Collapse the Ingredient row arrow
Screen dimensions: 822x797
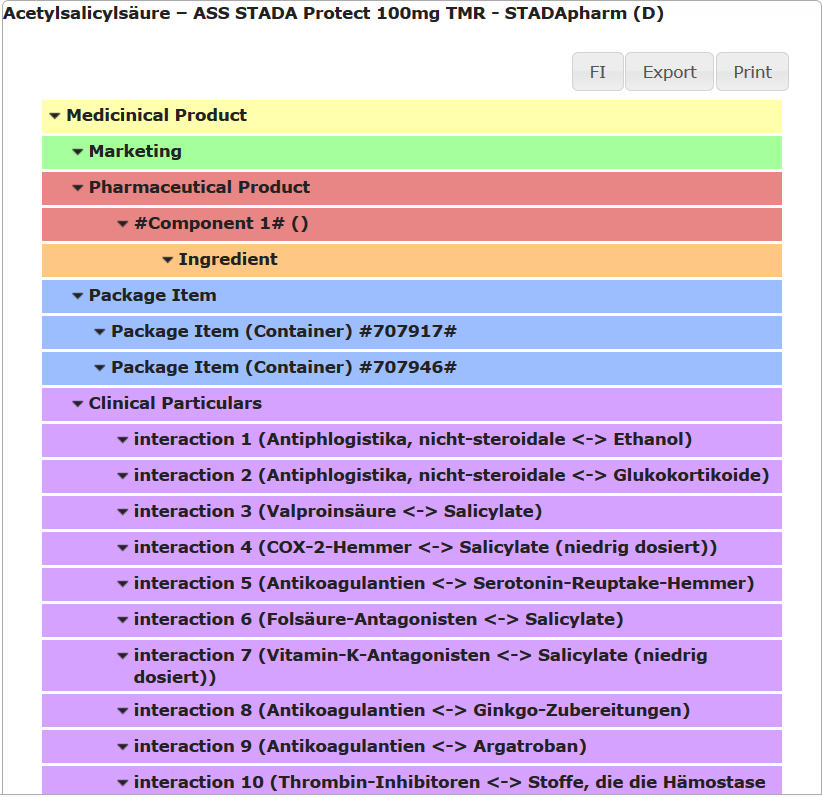tap(168, 260)
